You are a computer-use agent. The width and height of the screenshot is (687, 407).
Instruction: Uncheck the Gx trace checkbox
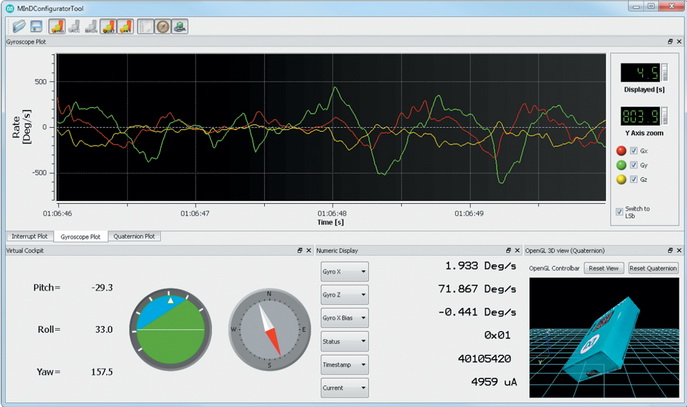tap(634, 151)
